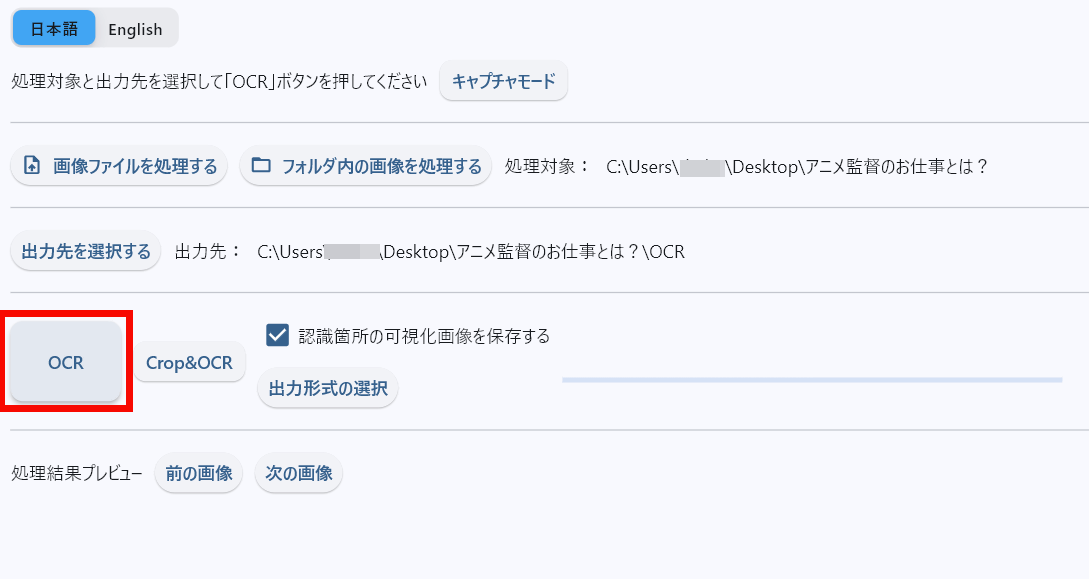This screenshot has height=579, width=1089.
Task: Go to the next image with 次の画像
Action: coord(299,473)
